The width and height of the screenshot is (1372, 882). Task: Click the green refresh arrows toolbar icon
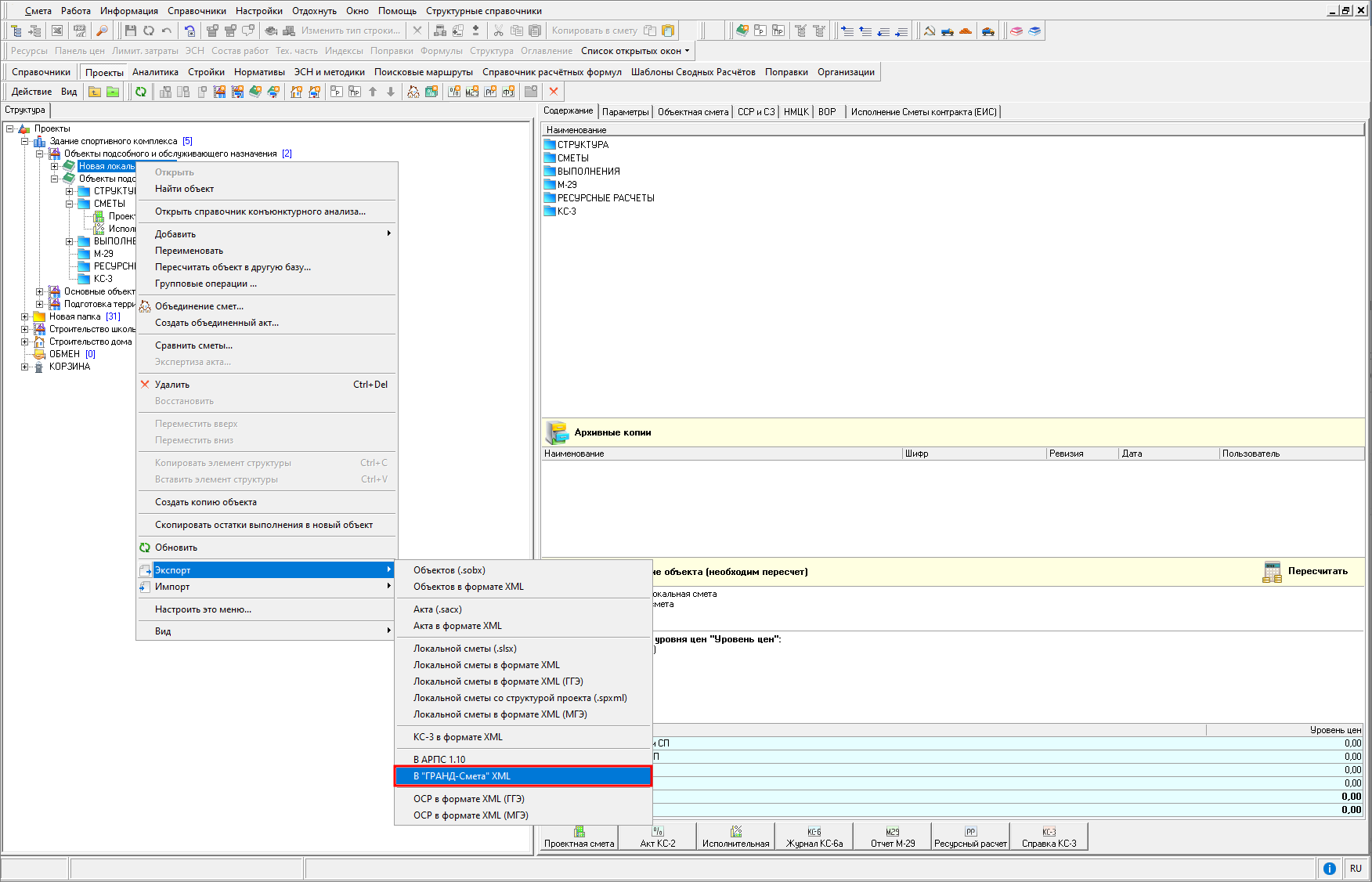tap(141, 92)
